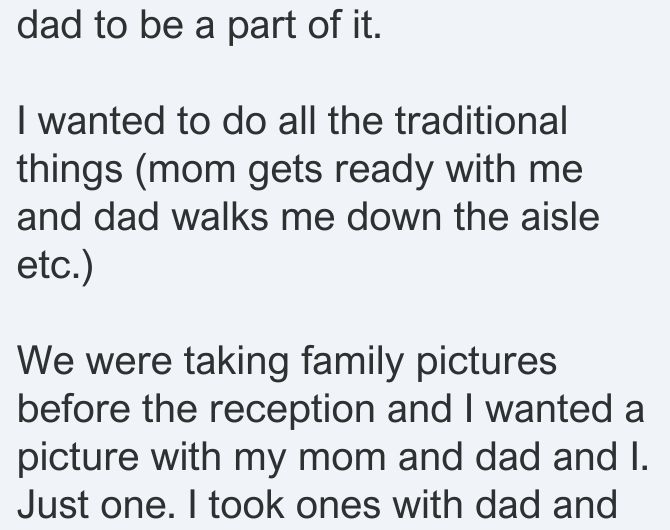
Task: Click the word "part" in the top line
Action: (x=262, y=27)
